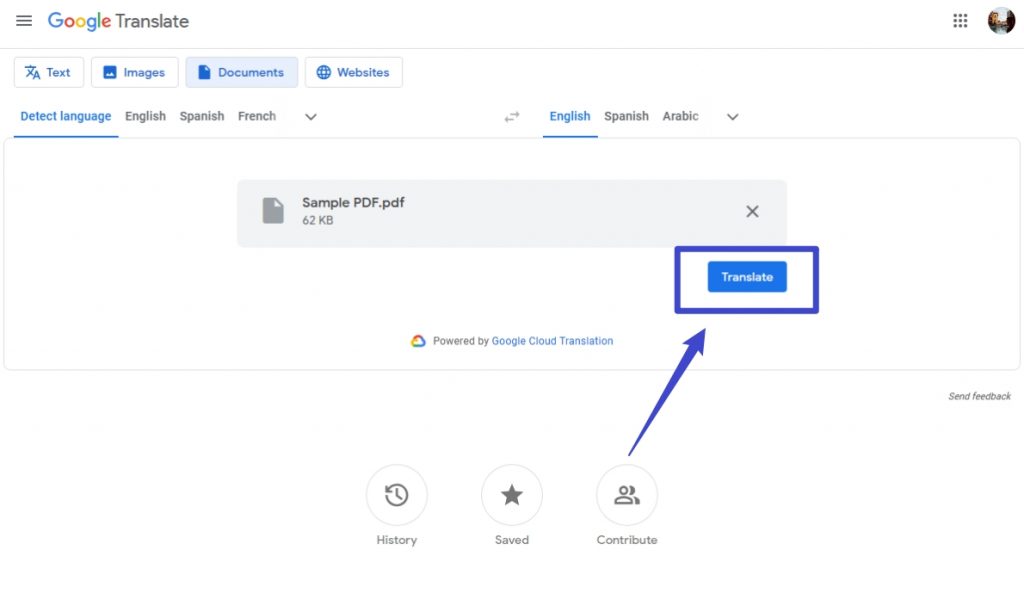Open the Contribute page
The height and width of the screenshot is (593, 1024).
[627, 495]
